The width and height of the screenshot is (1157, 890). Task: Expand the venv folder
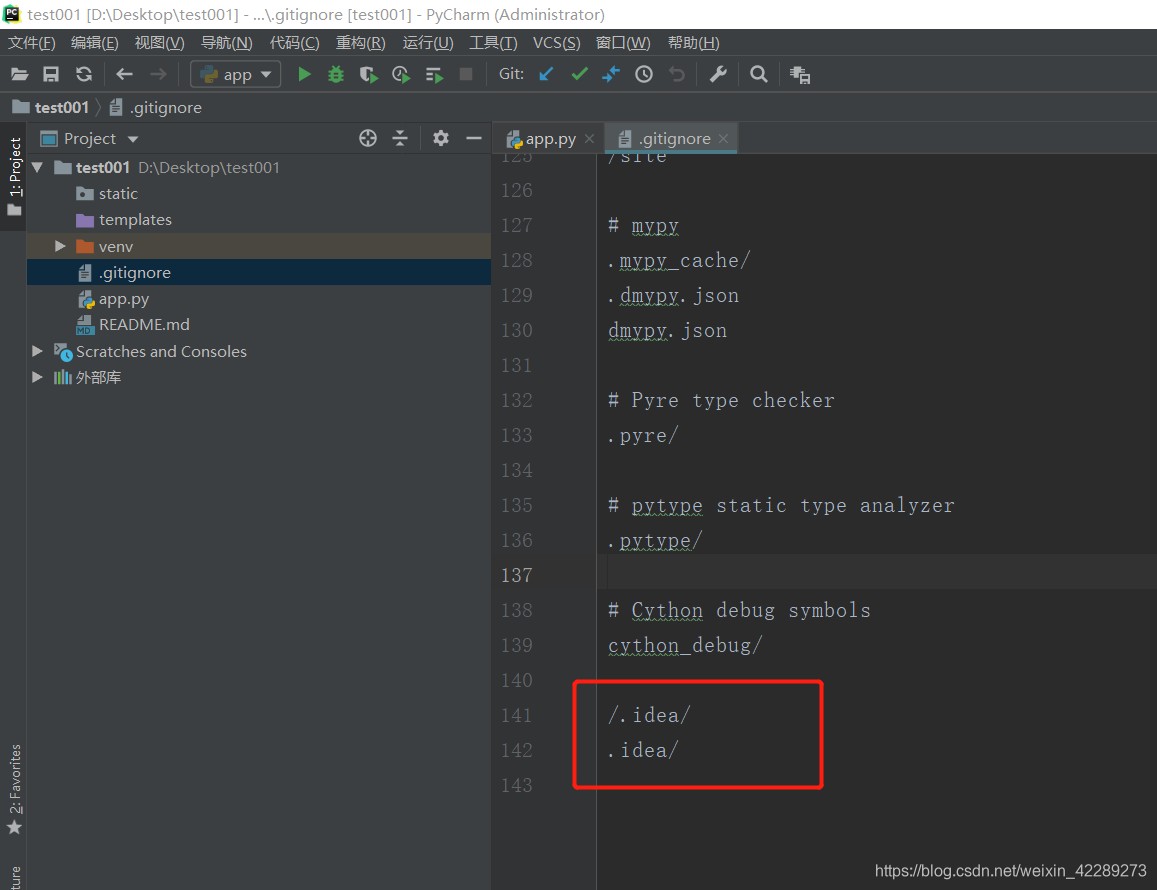point(60,246)
